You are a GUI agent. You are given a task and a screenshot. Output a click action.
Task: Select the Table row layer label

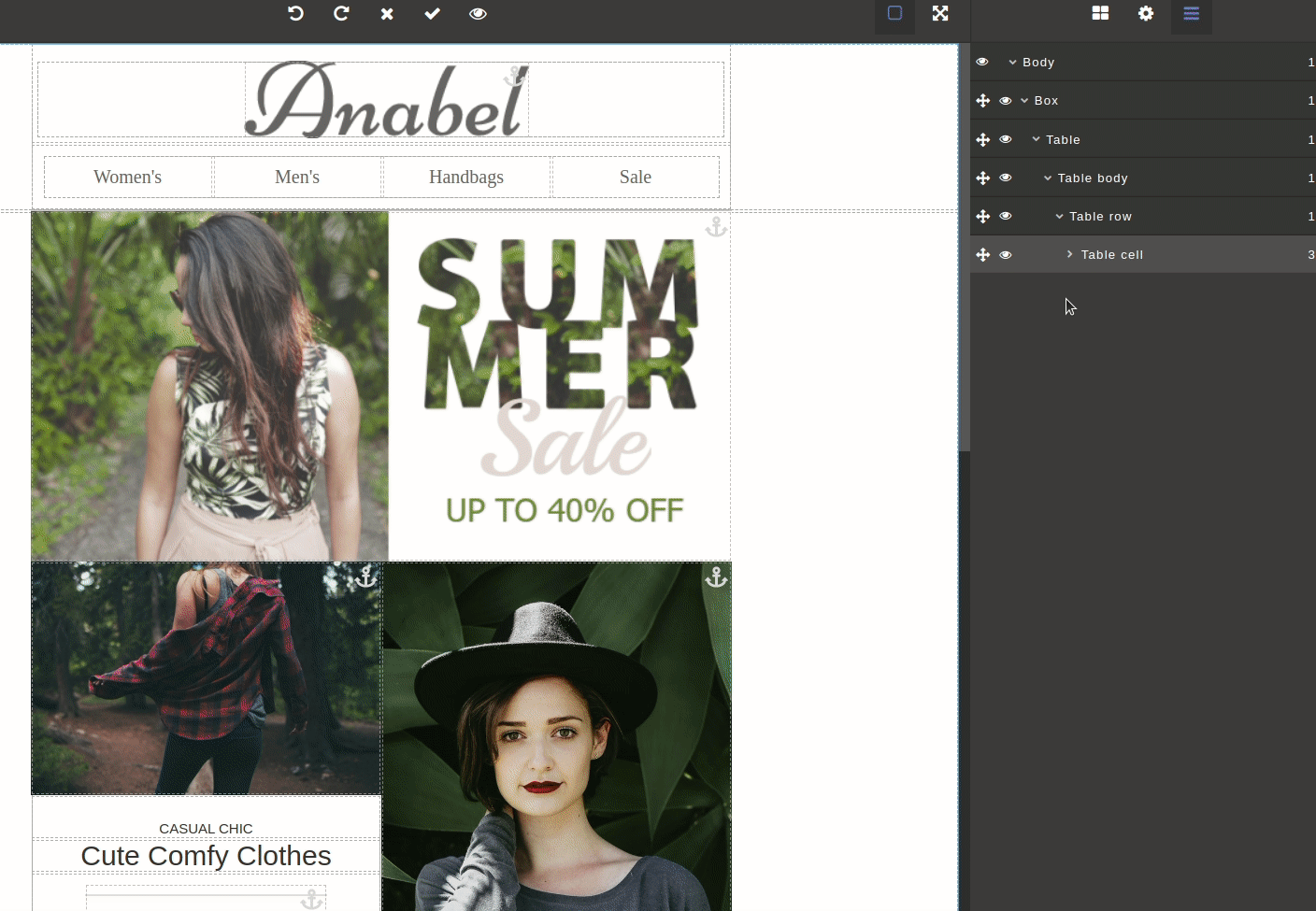[1100, 216]
